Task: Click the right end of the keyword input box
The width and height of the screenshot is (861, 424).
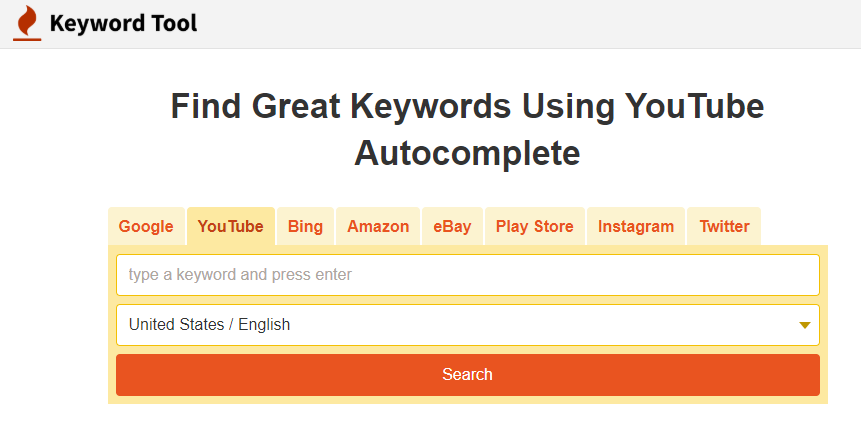Action: click(x=802, y=275)
